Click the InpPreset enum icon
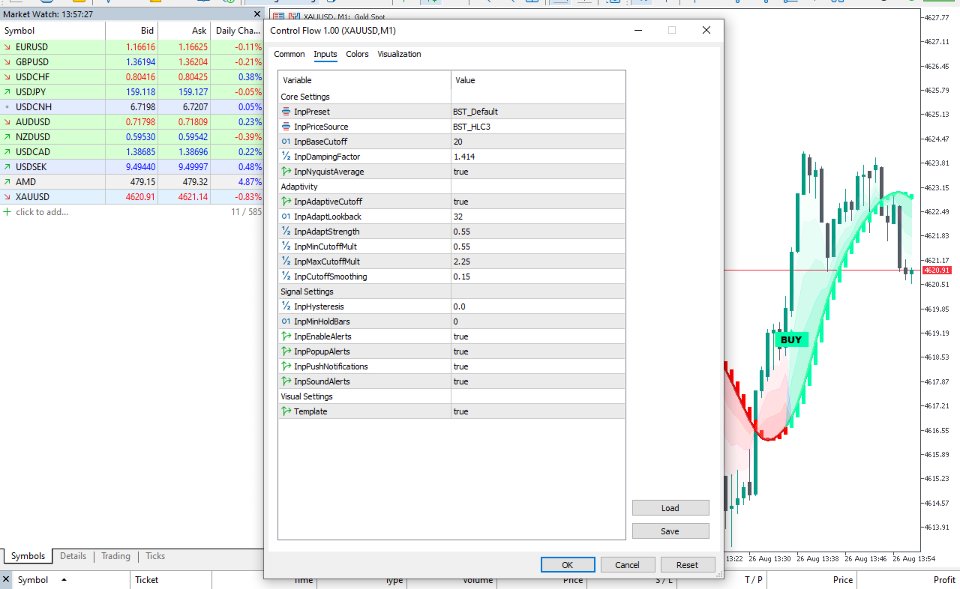 coord(286,111)
